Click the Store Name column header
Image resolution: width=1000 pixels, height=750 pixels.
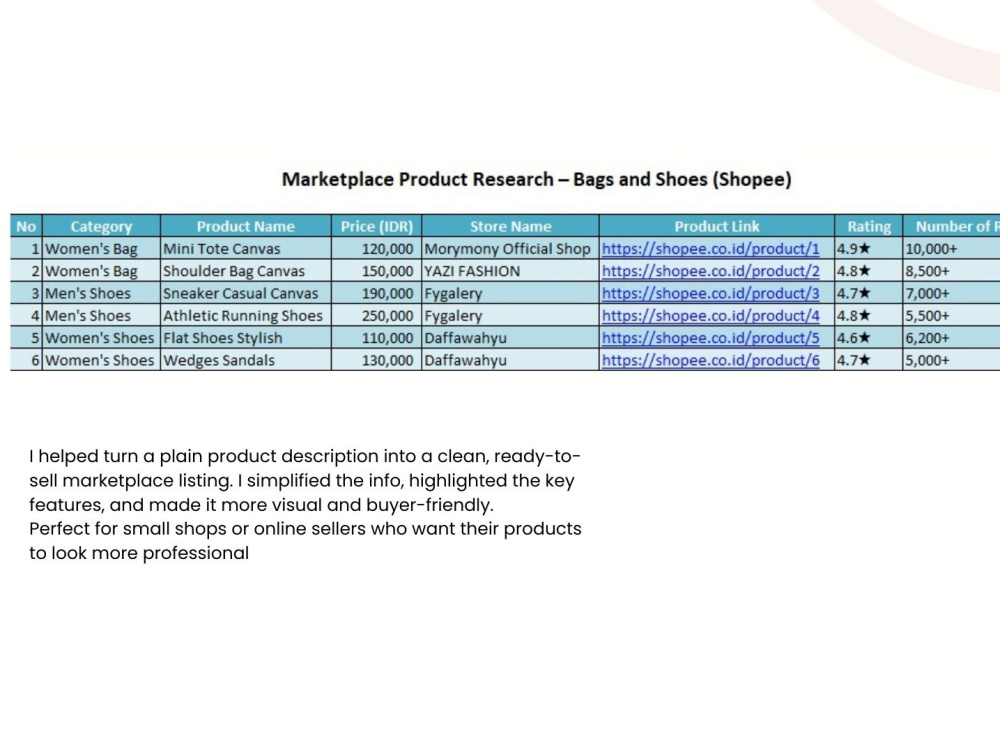510,226
